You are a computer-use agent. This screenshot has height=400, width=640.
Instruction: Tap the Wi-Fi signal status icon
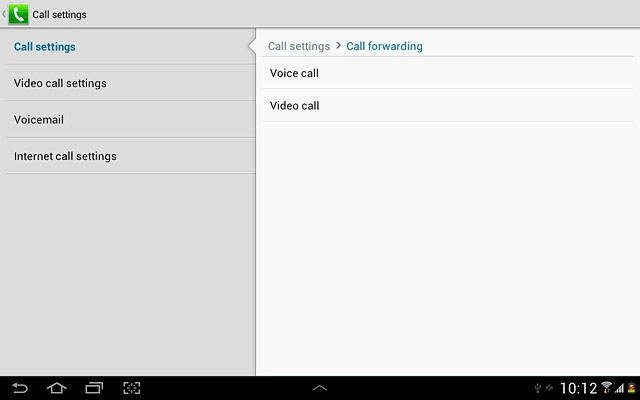(x=606, y=388)
